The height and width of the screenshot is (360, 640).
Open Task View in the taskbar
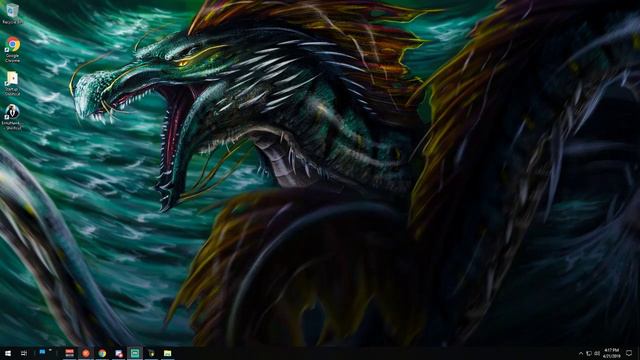(x=24, y=353)
